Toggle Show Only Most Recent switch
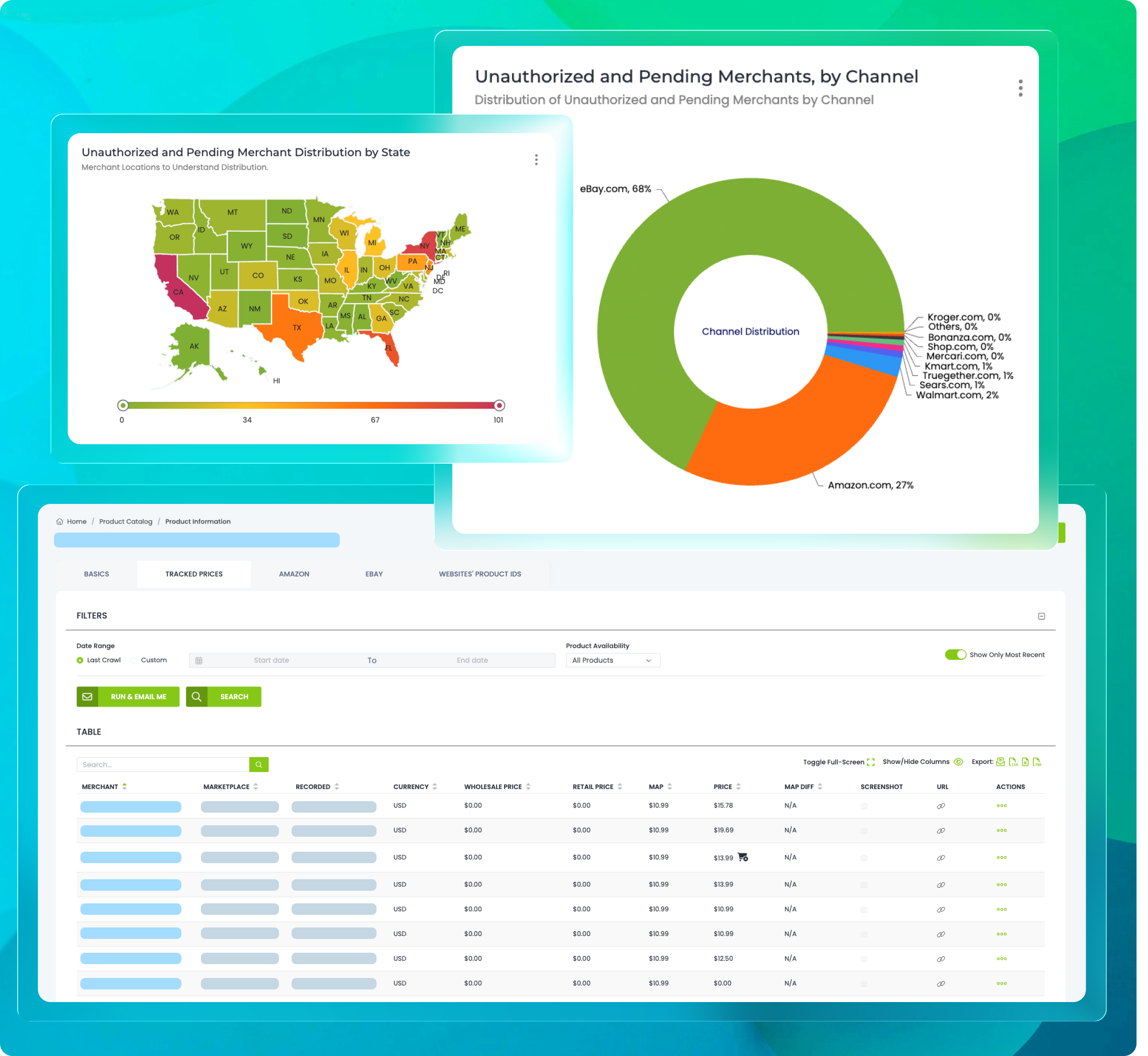This screenshot has height=1056, width=1148. (956, 655)
